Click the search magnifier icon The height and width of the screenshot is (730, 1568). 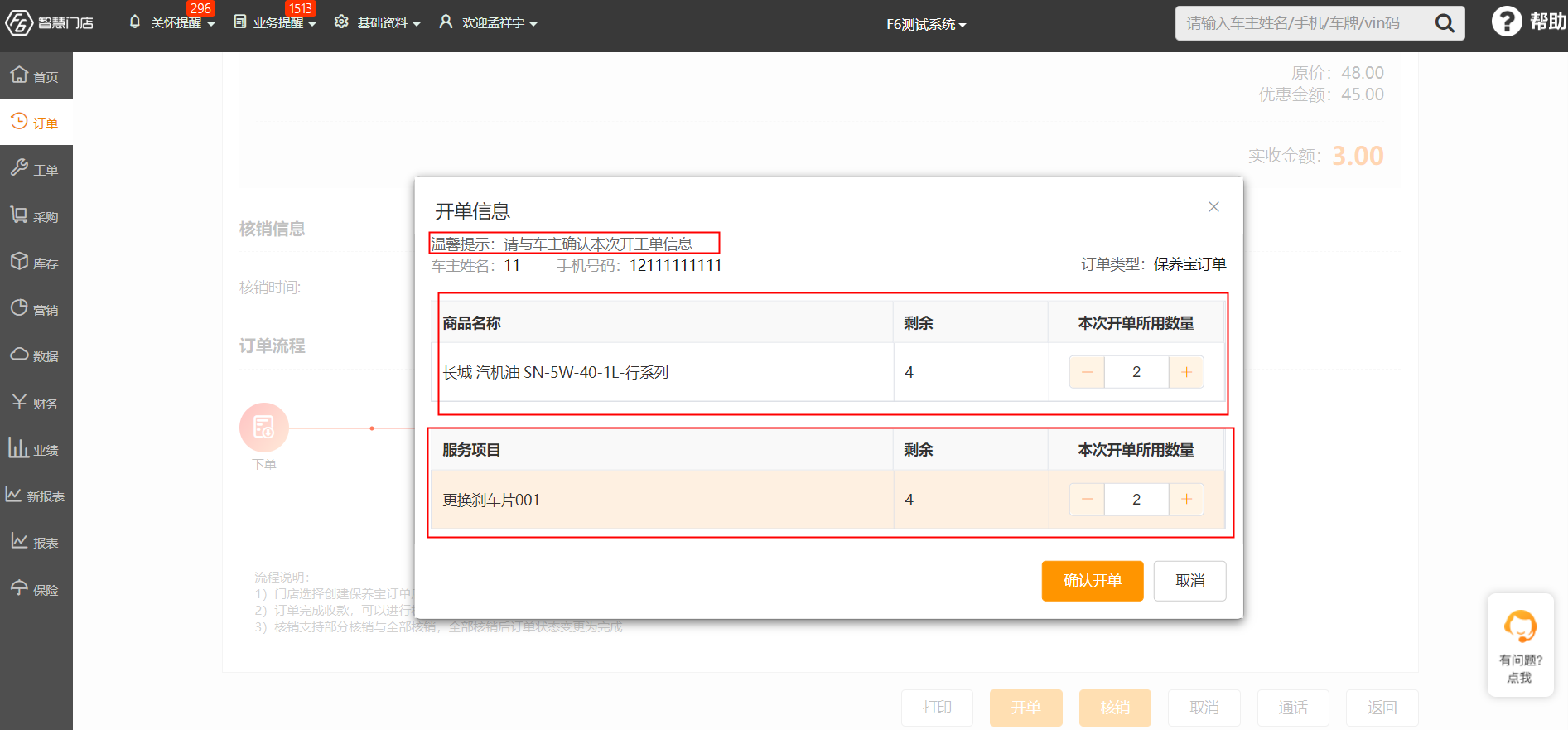coord(1445,23)
